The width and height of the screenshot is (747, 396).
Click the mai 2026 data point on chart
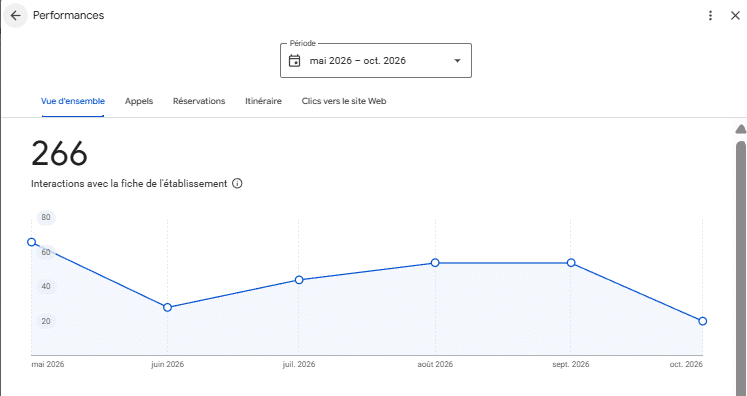coord(31,242)
